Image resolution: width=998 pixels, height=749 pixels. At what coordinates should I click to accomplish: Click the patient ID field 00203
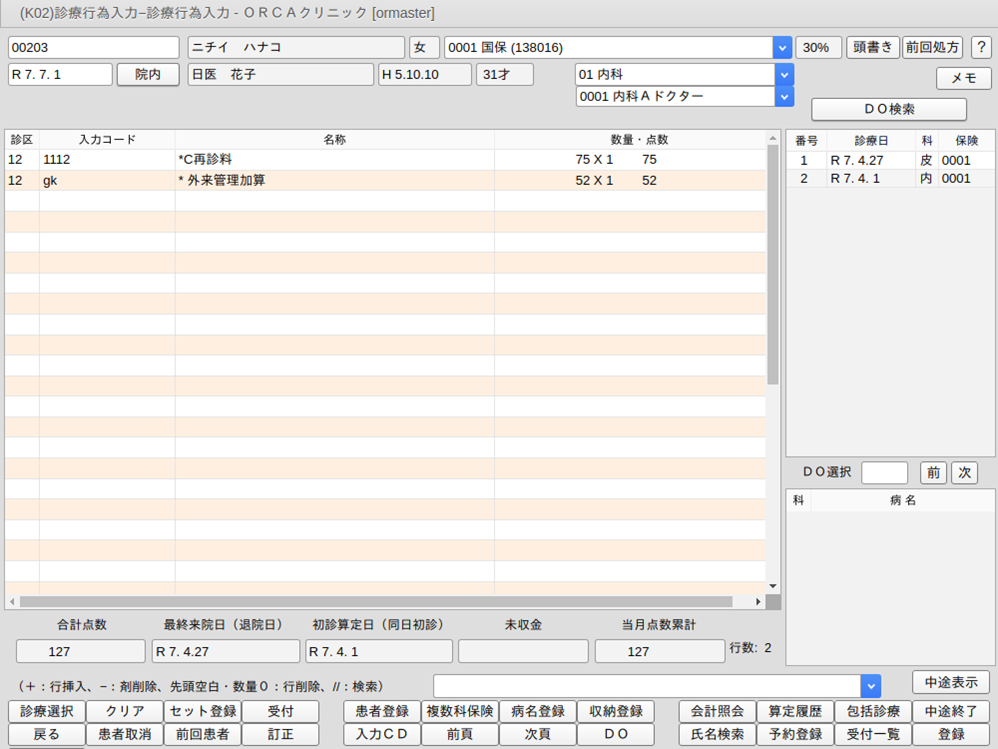[x=93, y=48]
